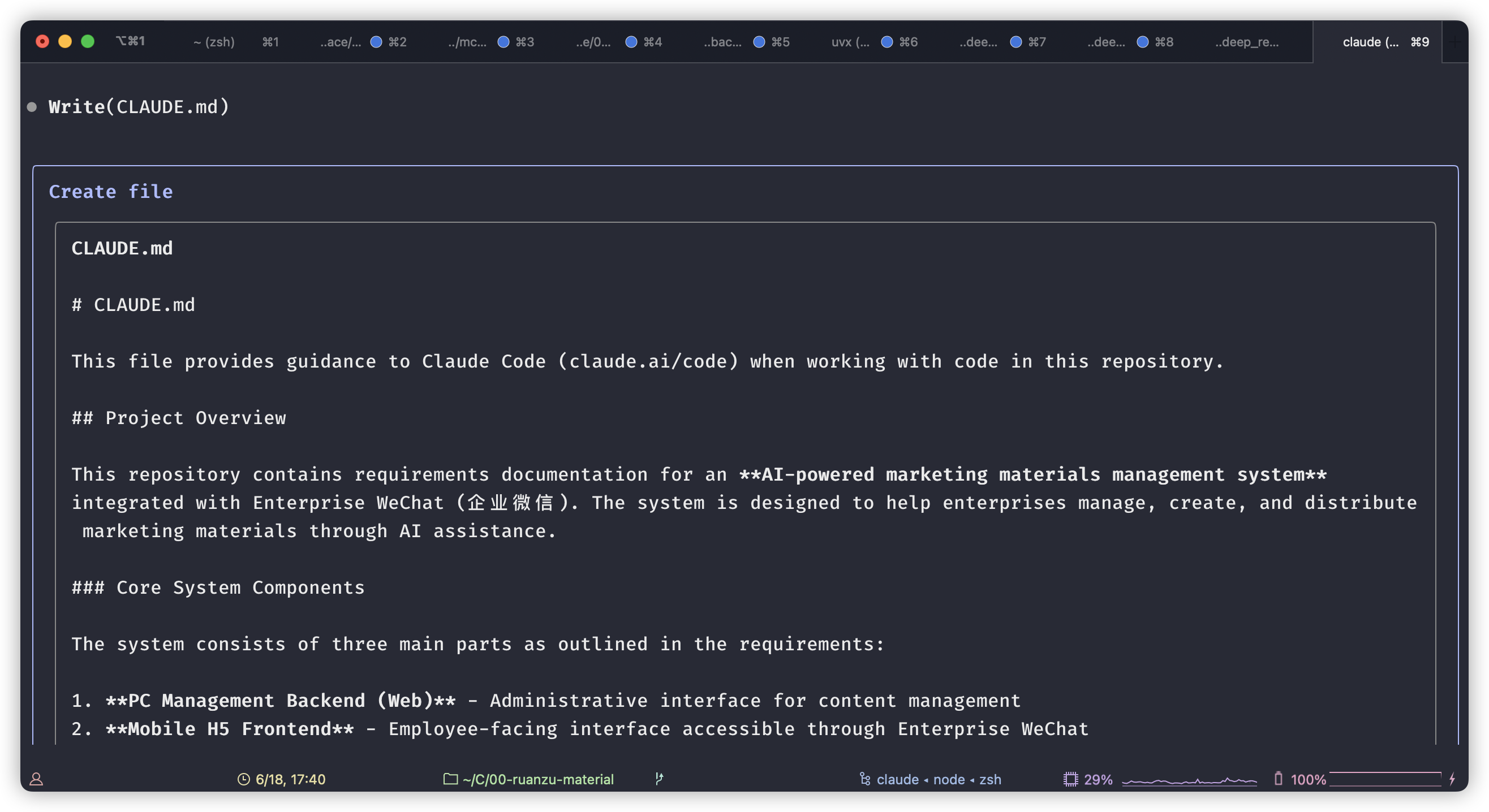Viewport: 1489px width, 812px height.
Task: Click the CPU usage graph
Action: [x=1189, y=780]
